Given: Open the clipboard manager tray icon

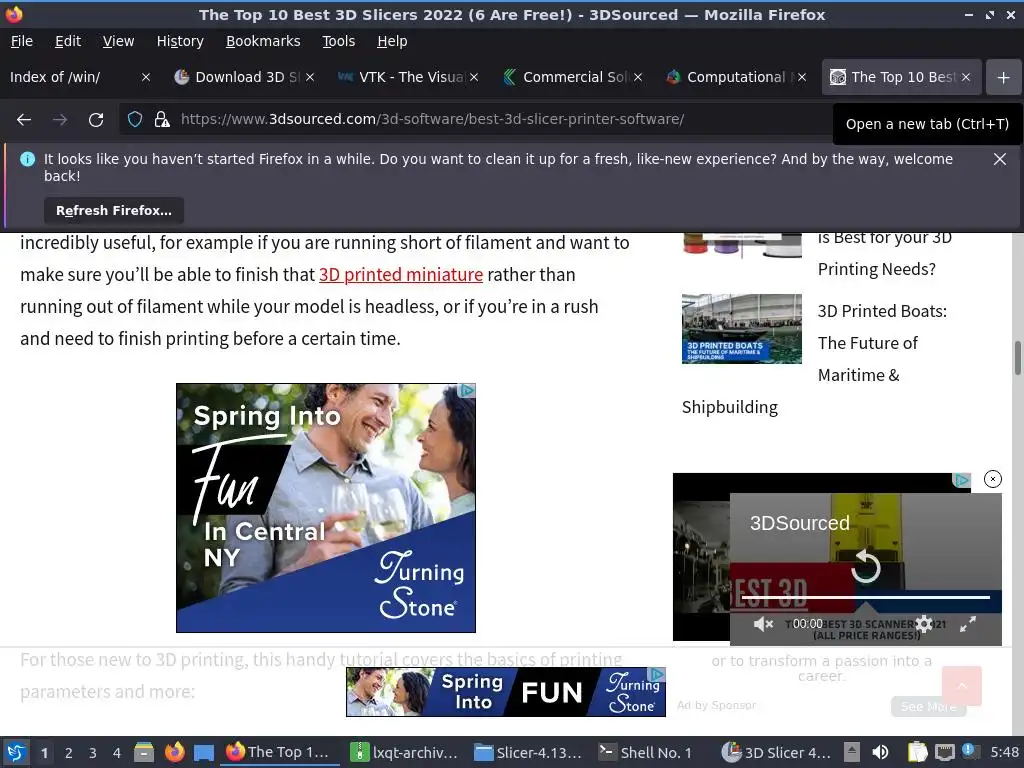Looking at the screenshot, I should [x=917, y=753].
